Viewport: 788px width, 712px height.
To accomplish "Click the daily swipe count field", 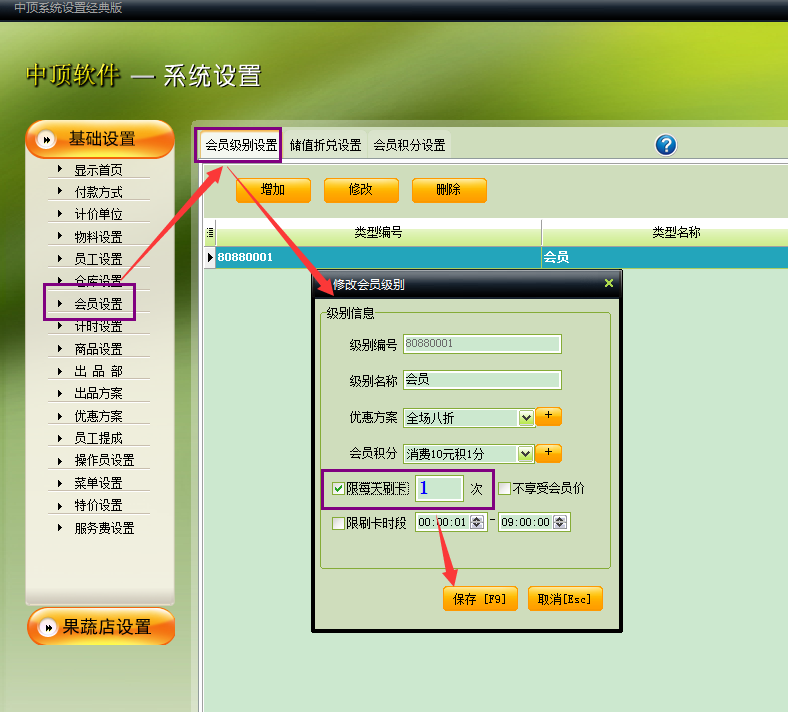I will (439, 488).
